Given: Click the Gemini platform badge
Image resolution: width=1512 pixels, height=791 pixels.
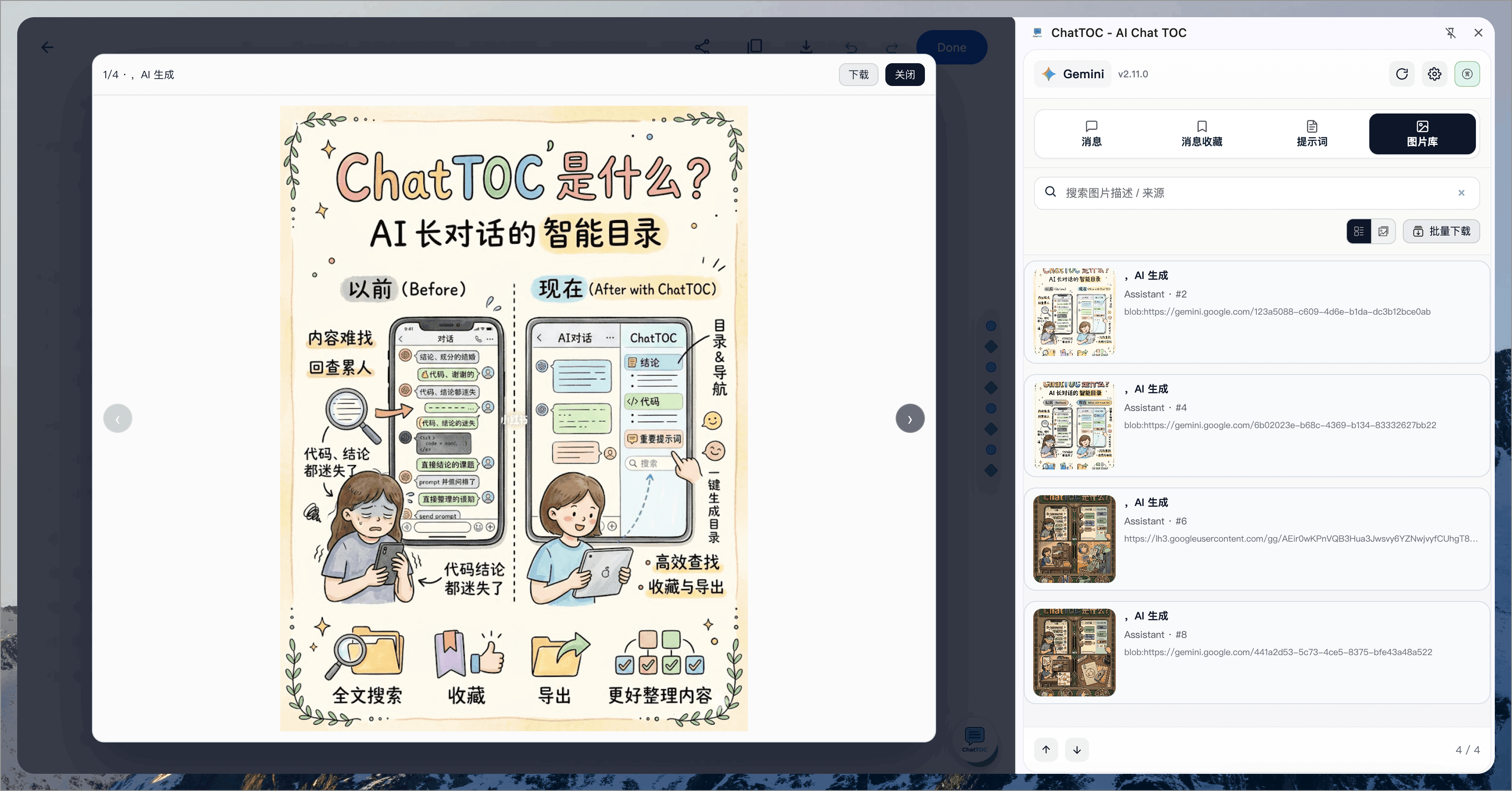Looking at the screenshot, I should (x=1073, y=74).
